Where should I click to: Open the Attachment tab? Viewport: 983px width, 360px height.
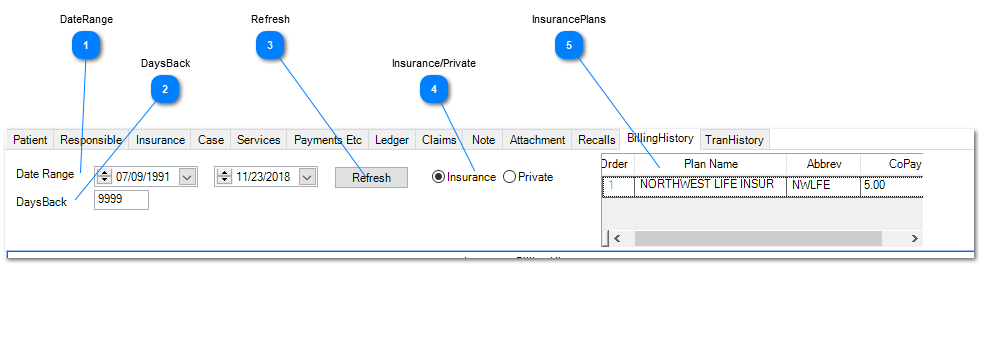[x=537, y=140]
